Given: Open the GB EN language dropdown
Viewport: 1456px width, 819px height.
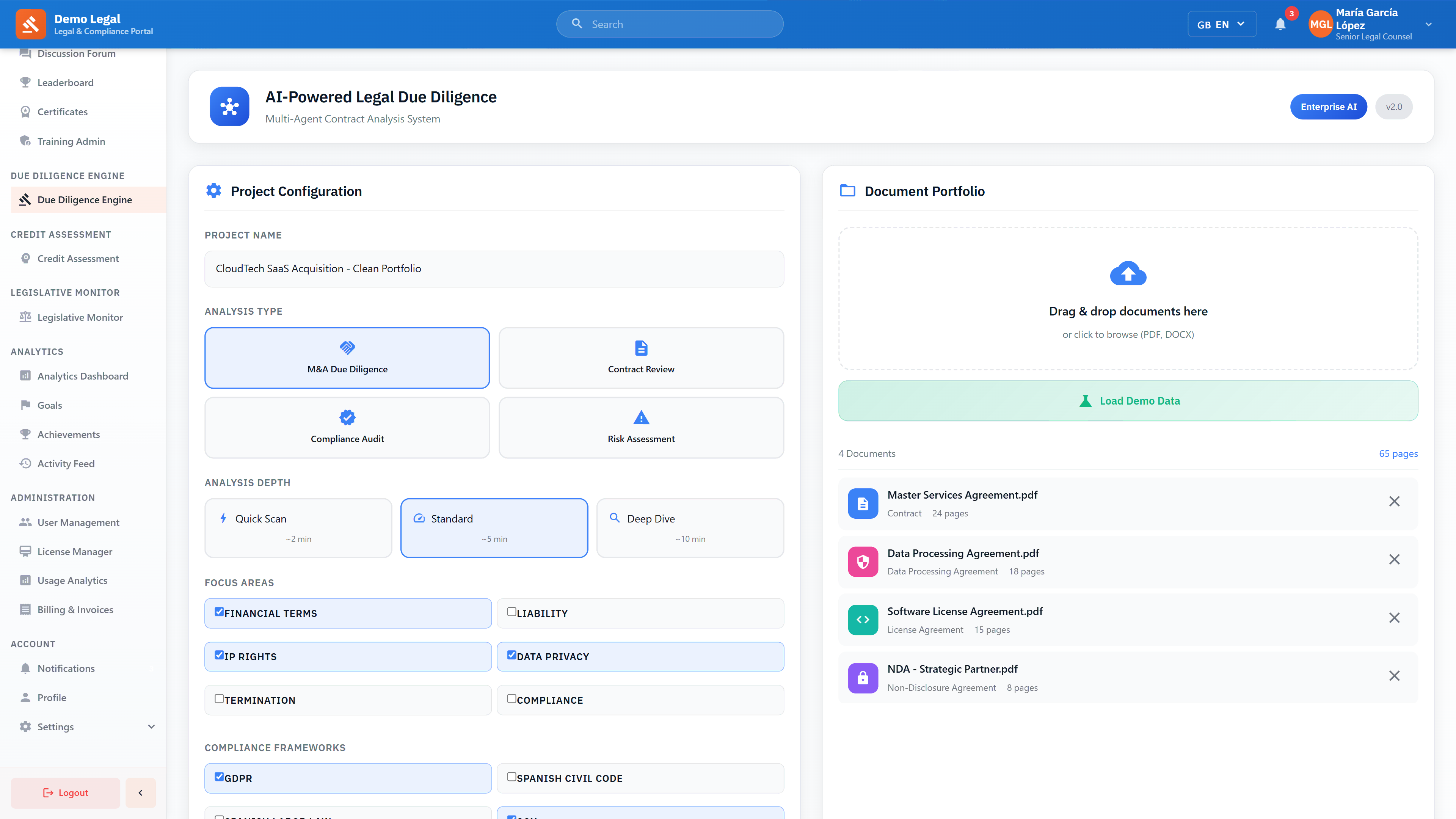Looking at the screenshot, I should (1221, 24).
